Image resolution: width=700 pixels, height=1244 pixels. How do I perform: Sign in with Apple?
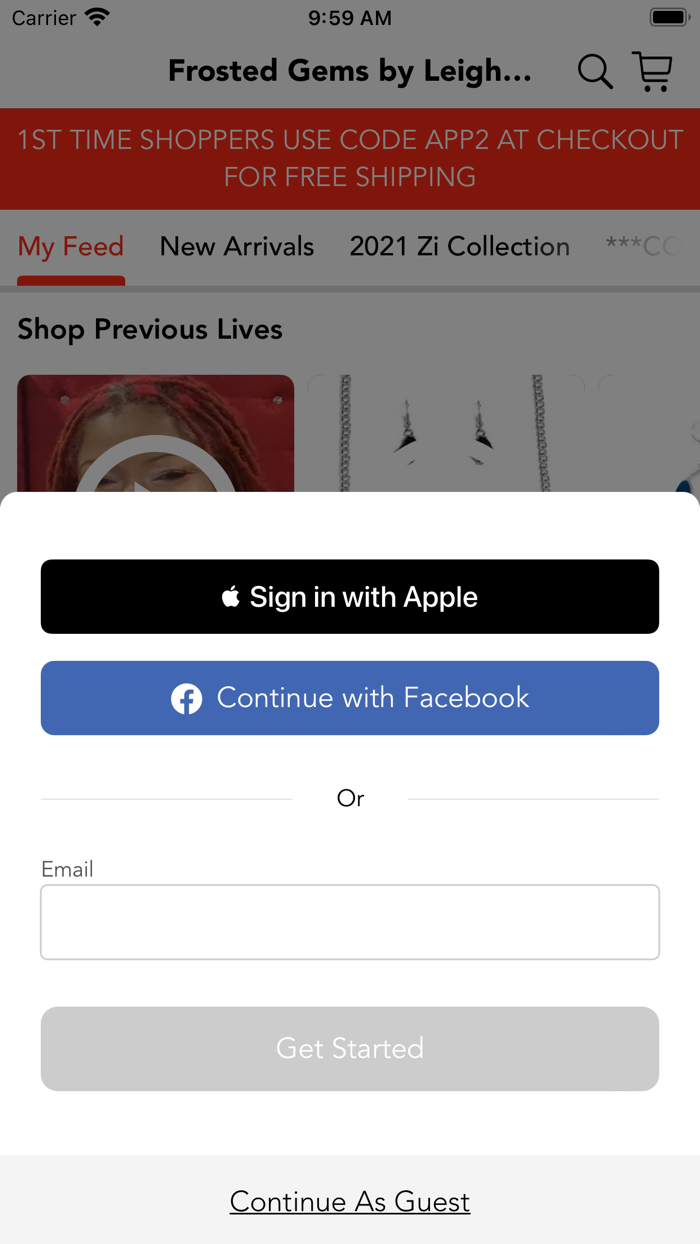(x=350, y=597)
